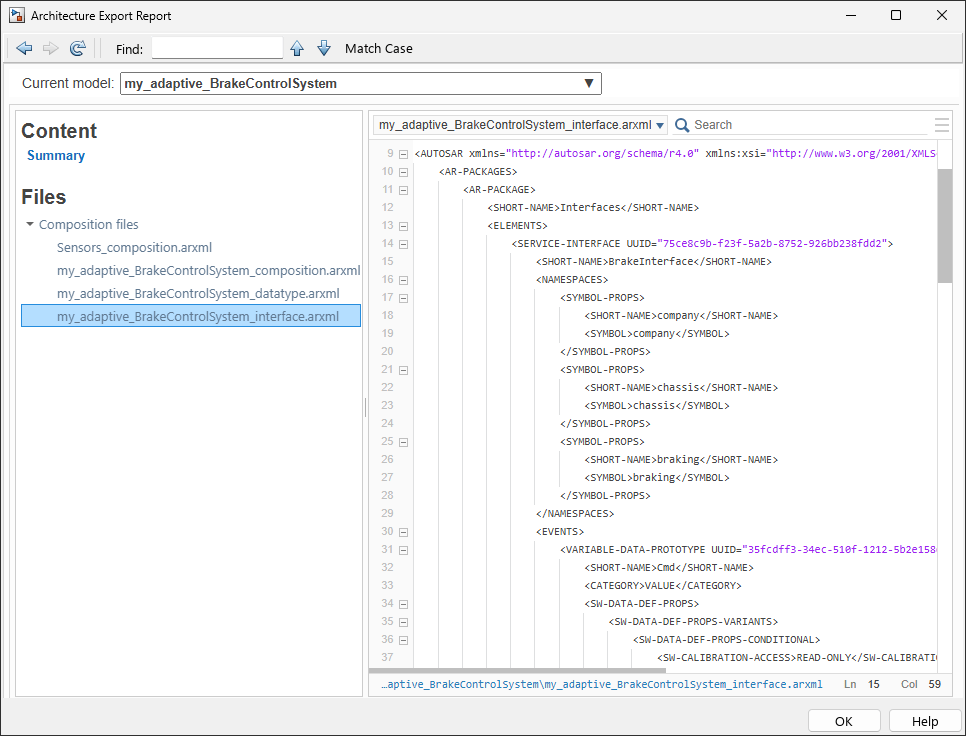Collapse the ELEMENTS fold at line 13
This screenshot has height=736, width=966.
point(404,226)
